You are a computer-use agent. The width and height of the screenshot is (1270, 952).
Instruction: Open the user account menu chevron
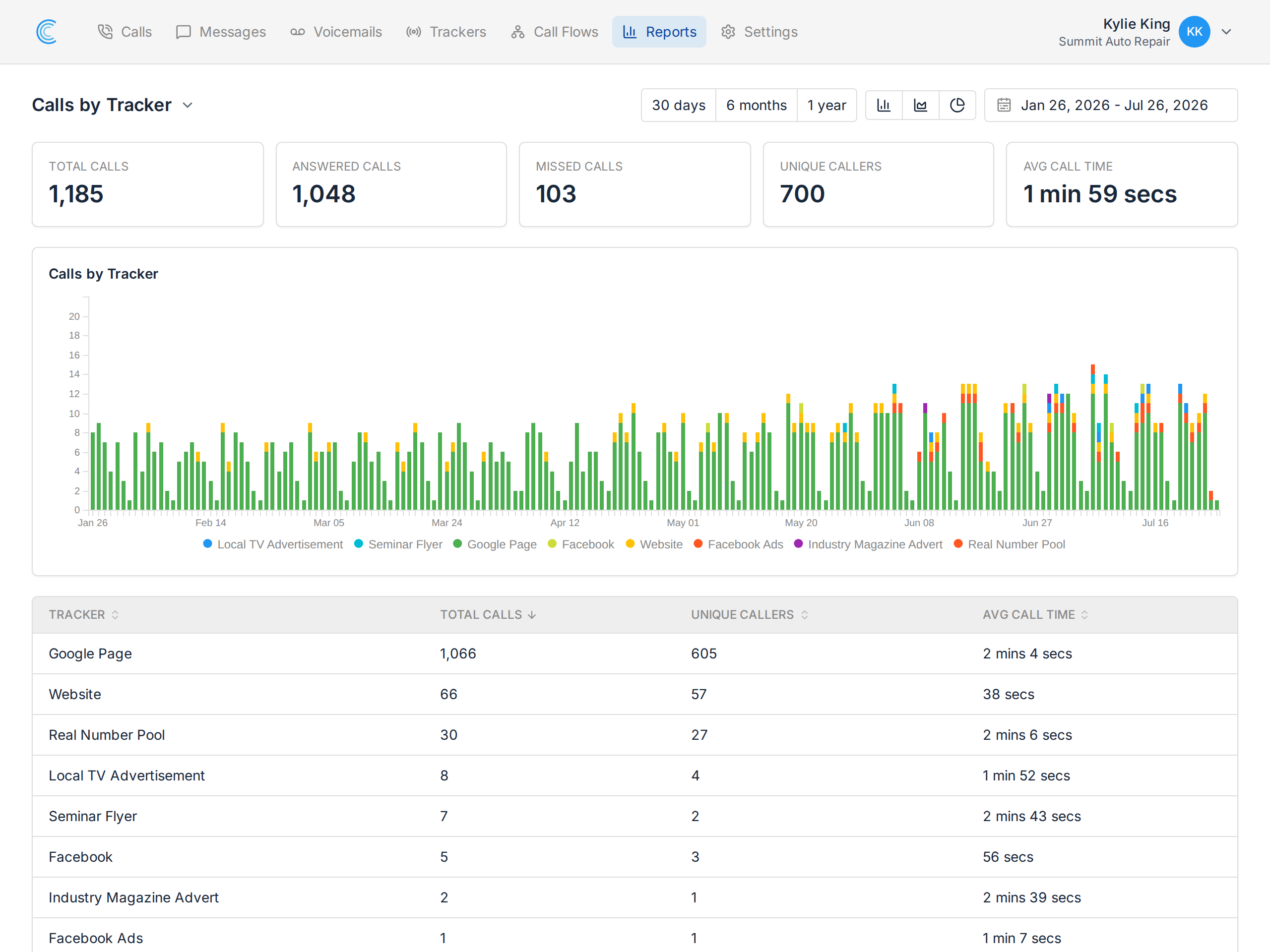(x=1226, y=32)
